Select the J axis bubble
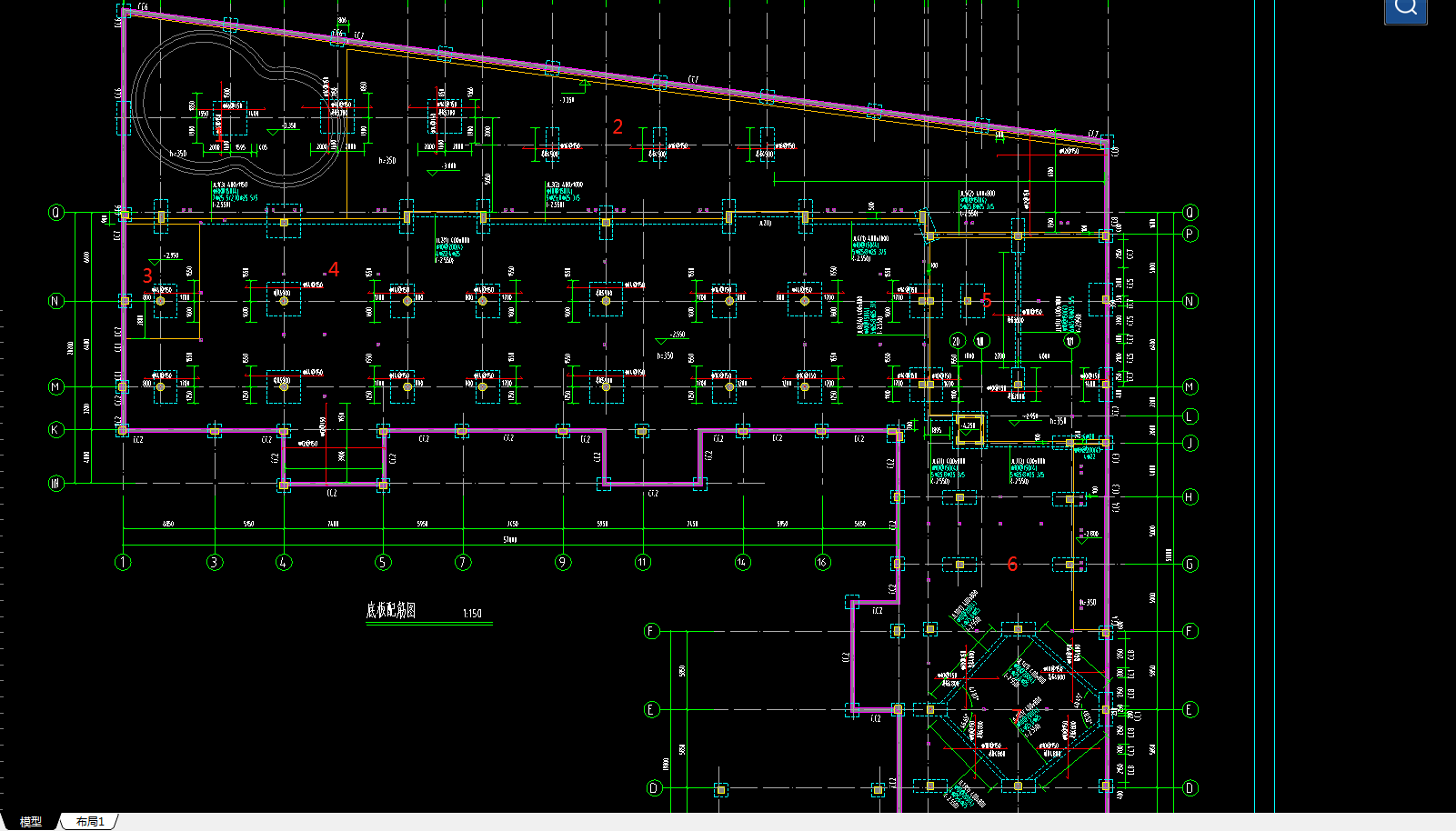Viewport: 1456px width, 831px height. (x=1190, y=443)
